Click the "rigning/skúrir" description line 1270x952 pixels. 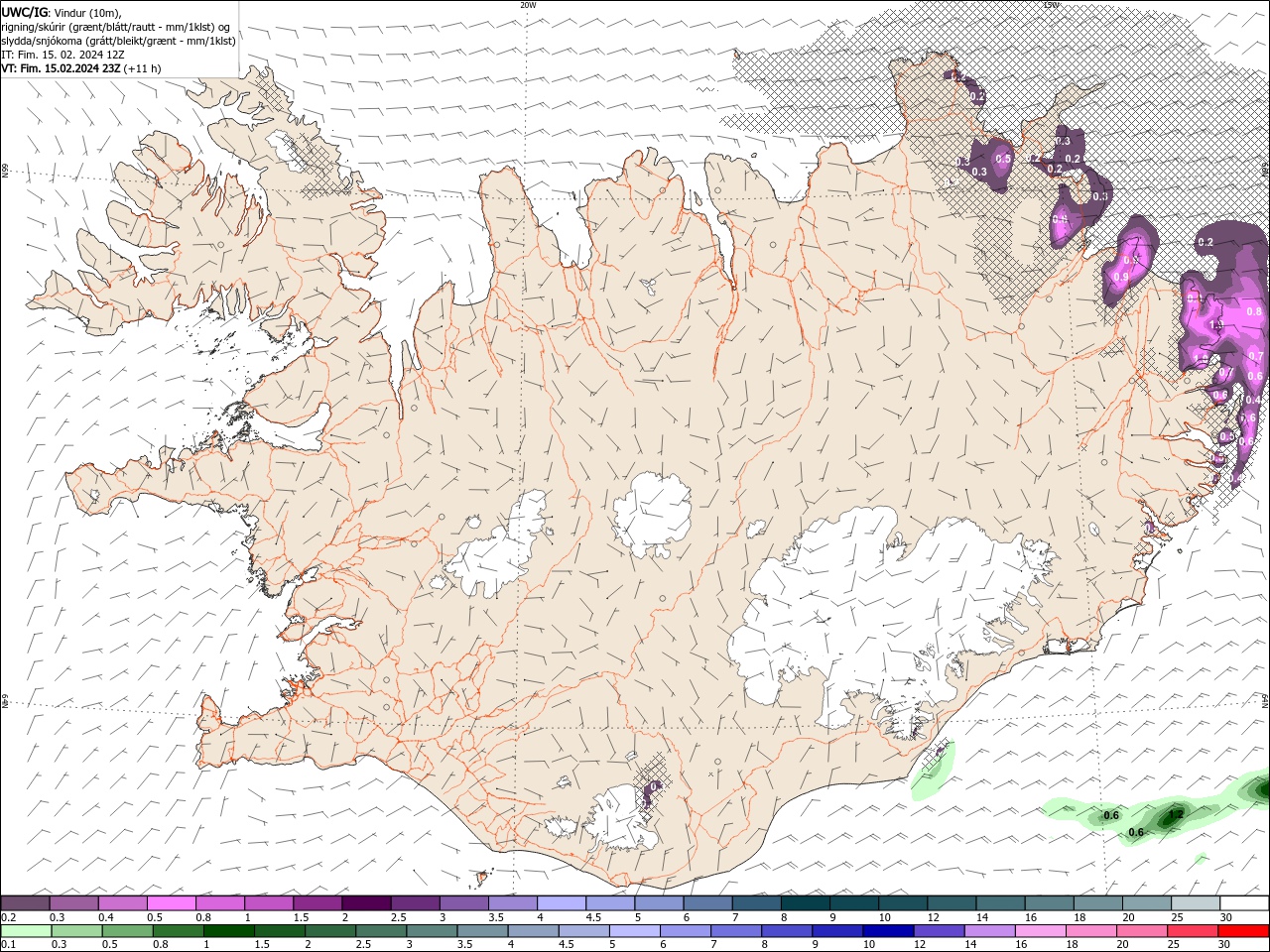[117, 27]
